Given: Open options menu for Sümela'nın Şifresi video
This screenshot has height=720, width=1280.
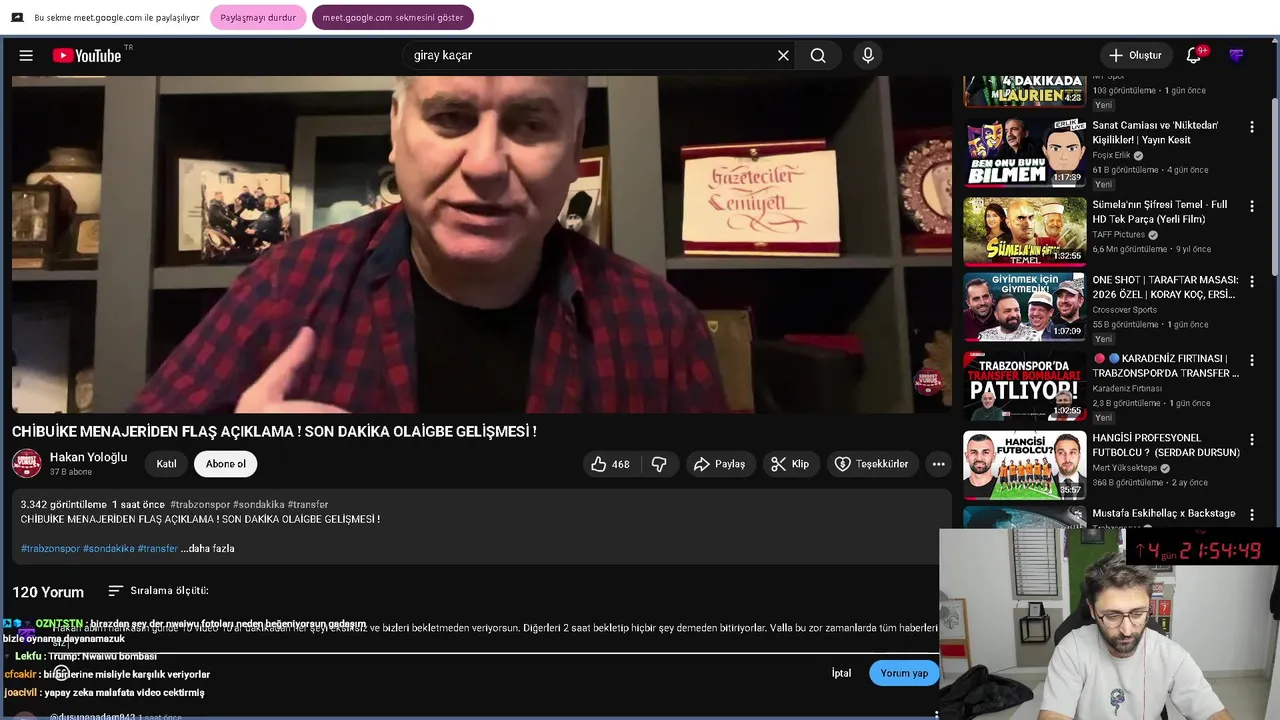Looking at the screenshot, I should [1251, 206].
